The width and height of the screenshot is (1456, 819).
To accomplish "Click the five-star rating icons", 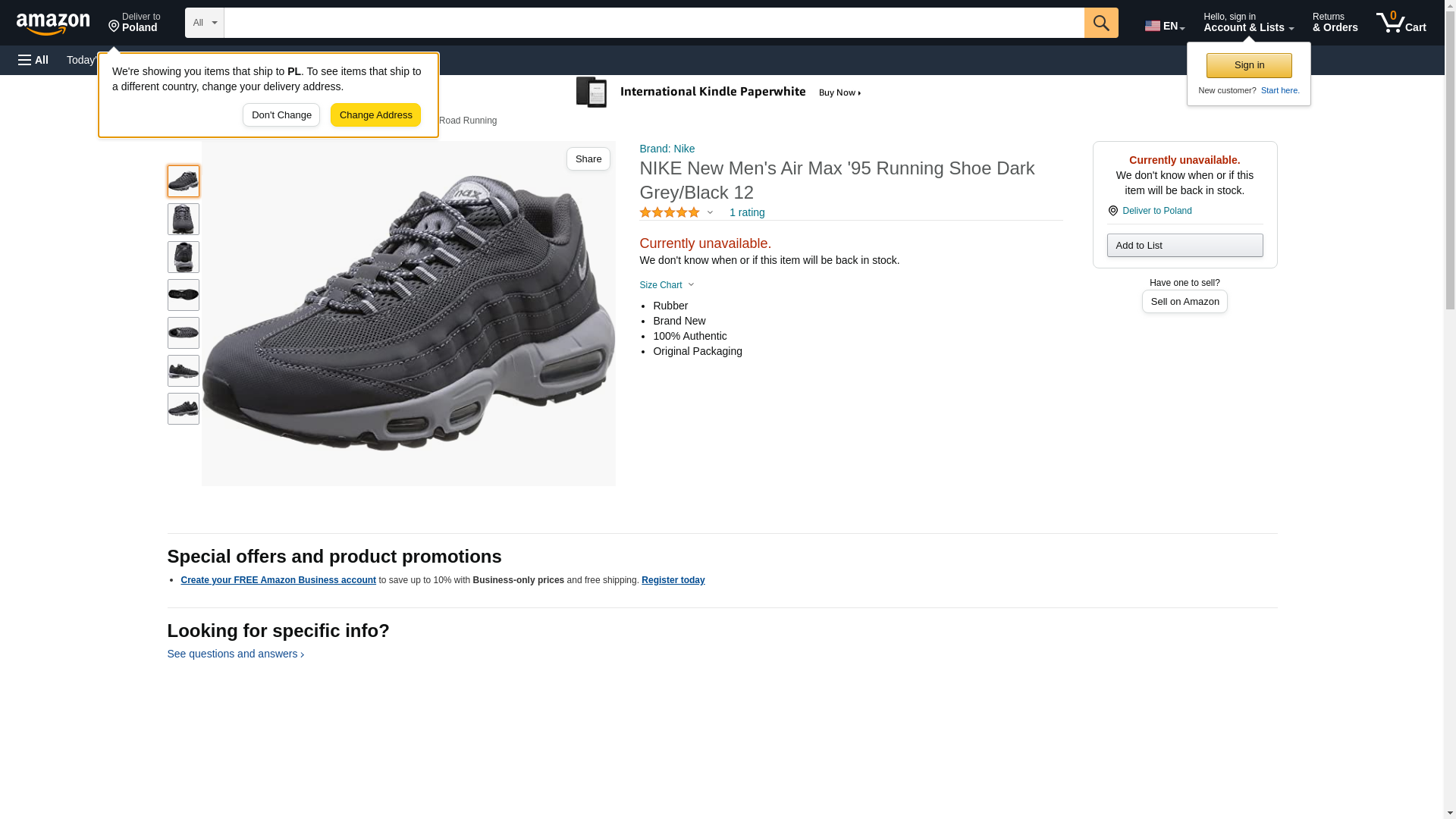I will coord(669,213).
